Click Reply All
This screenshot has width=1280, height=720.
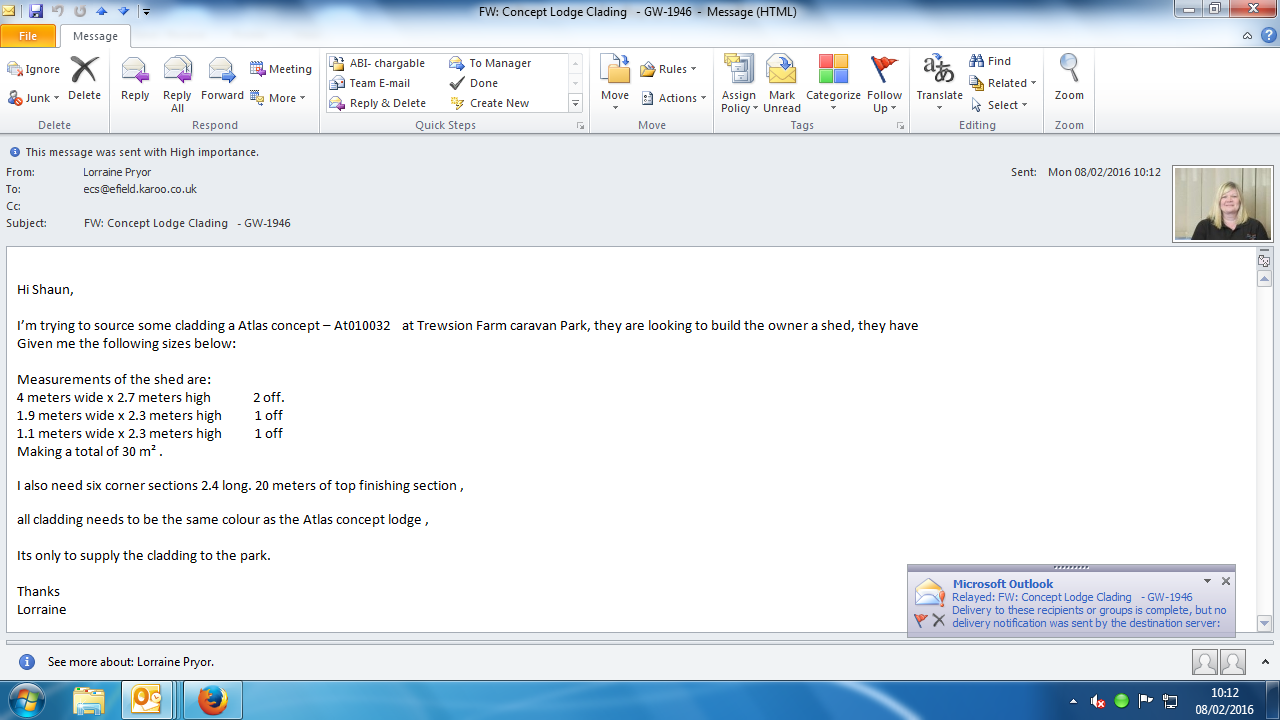pos(177,84)
